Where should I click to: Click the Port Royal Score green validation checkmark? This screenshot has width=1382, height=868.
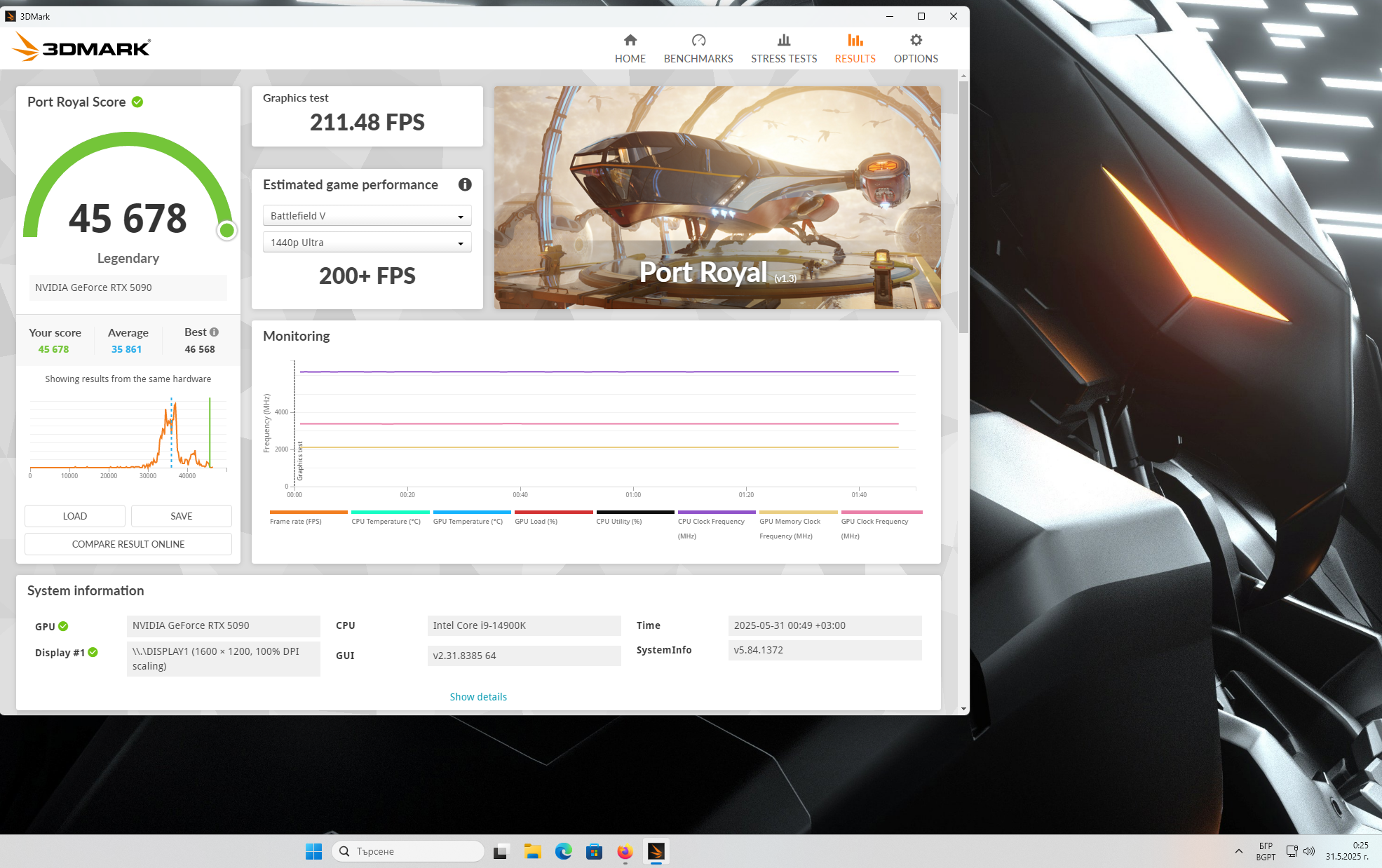pos(137,102)
